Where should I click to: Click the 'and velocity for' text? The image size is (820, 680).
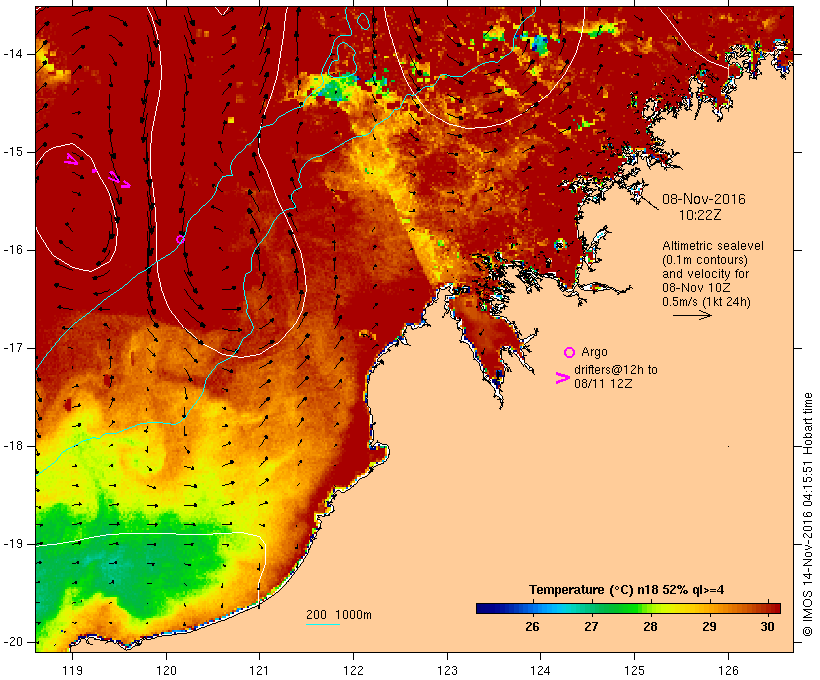[705, 274]
